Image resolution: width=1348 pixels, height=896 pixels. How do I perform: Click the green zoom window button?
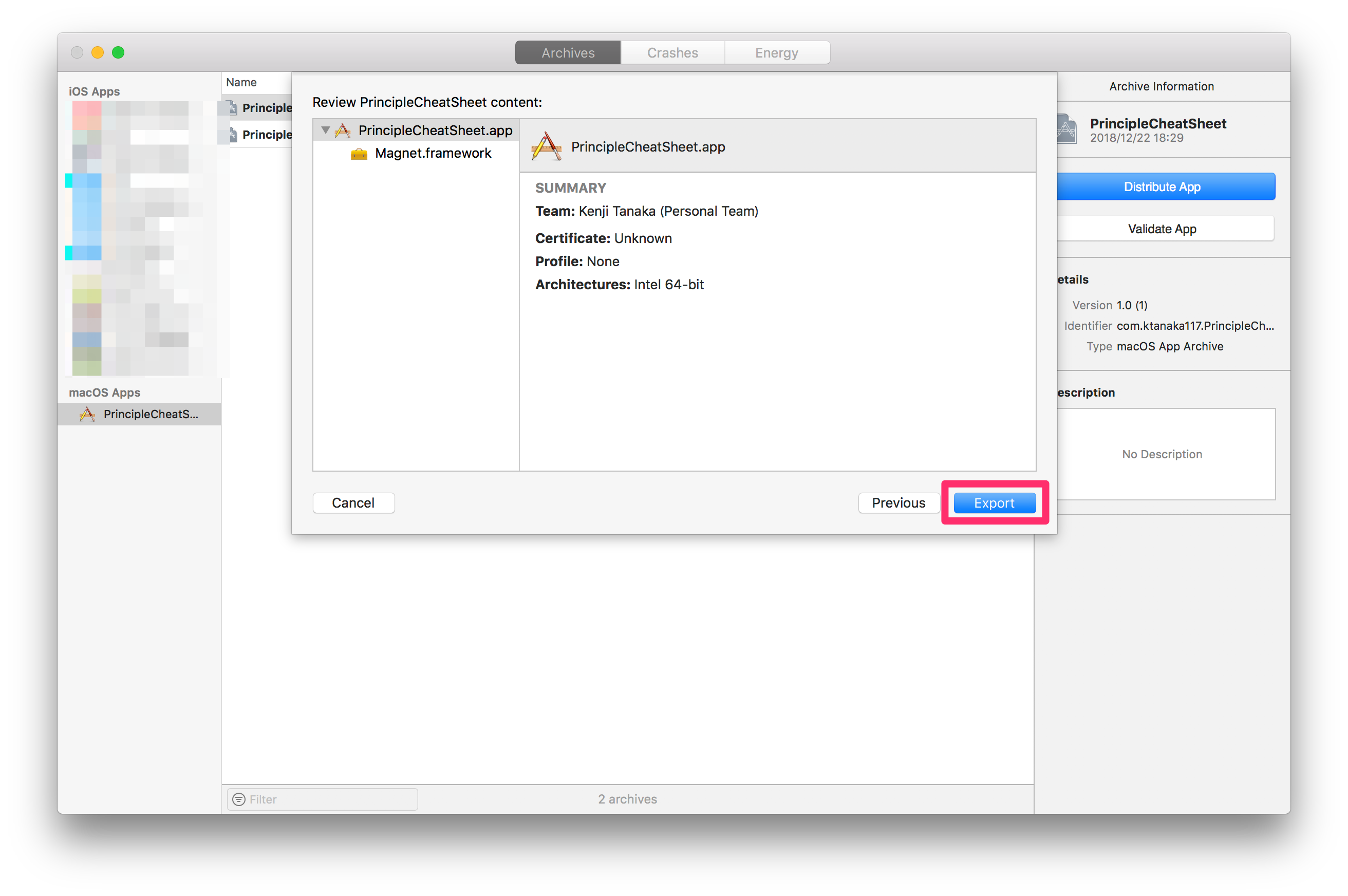(118, 52)
